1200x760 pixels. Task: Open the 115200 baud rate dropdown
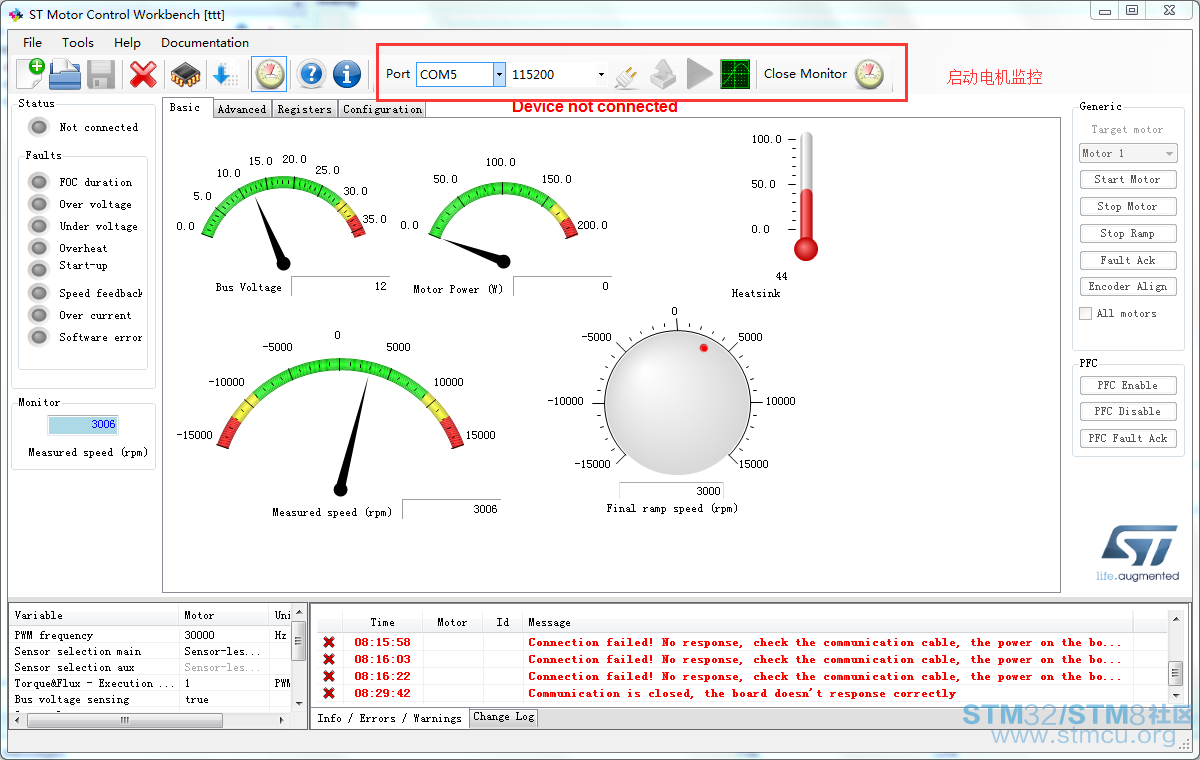(x=601, y=74)
